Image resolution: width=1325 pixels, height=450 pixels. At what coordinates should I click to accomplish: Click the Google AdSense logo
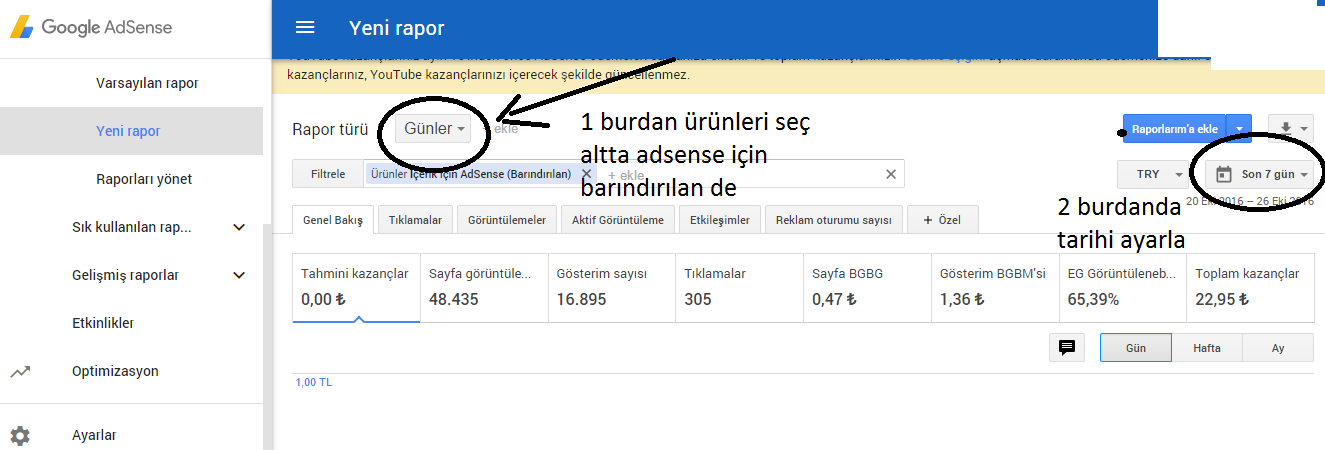point(91,28)
